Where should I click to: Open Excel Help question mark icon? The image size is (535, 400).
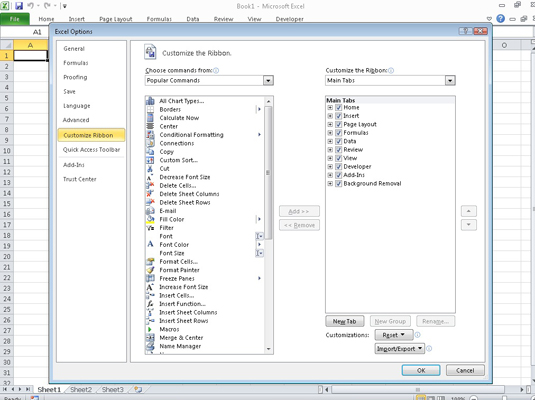point(501,19)
